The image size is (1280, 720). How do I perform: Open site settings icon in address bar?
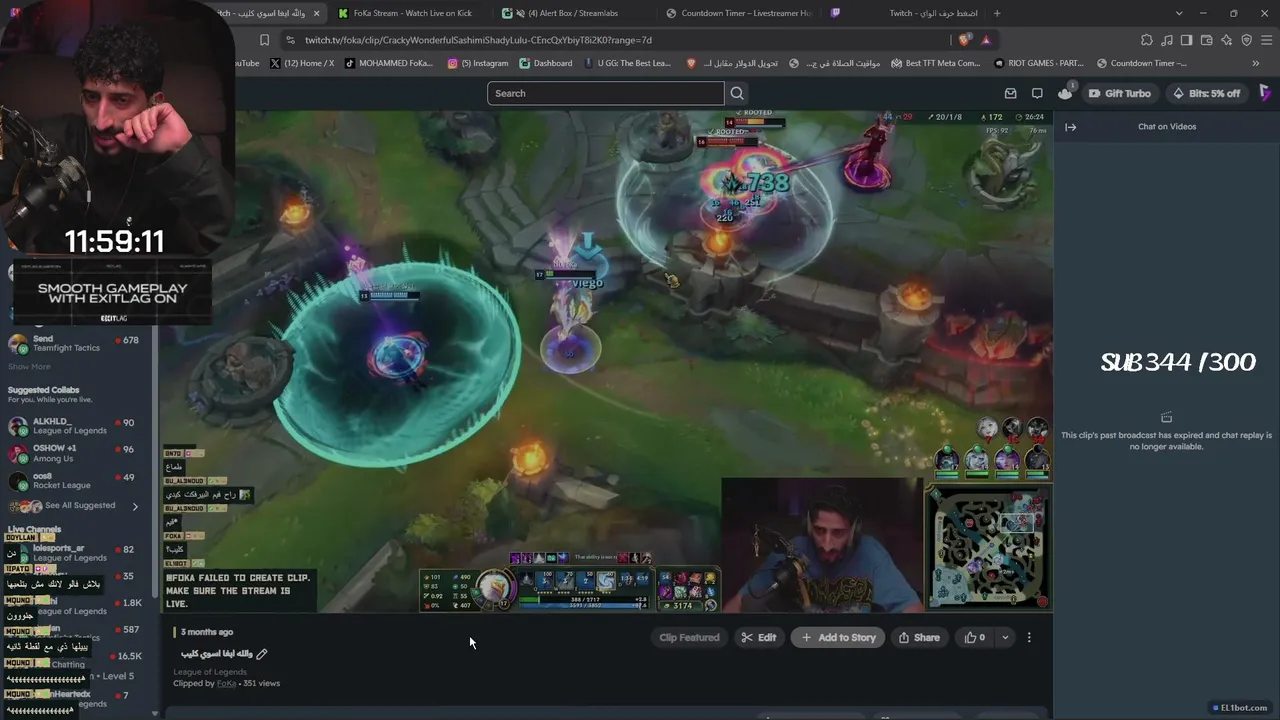(290, 40)
